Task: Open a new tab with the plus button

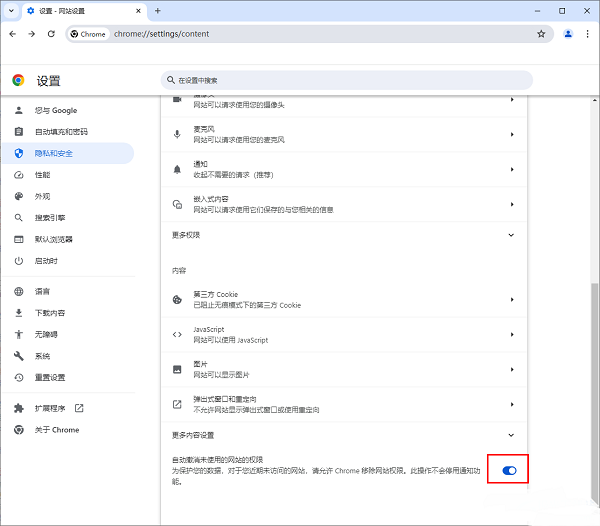Action: click(158, 11)
